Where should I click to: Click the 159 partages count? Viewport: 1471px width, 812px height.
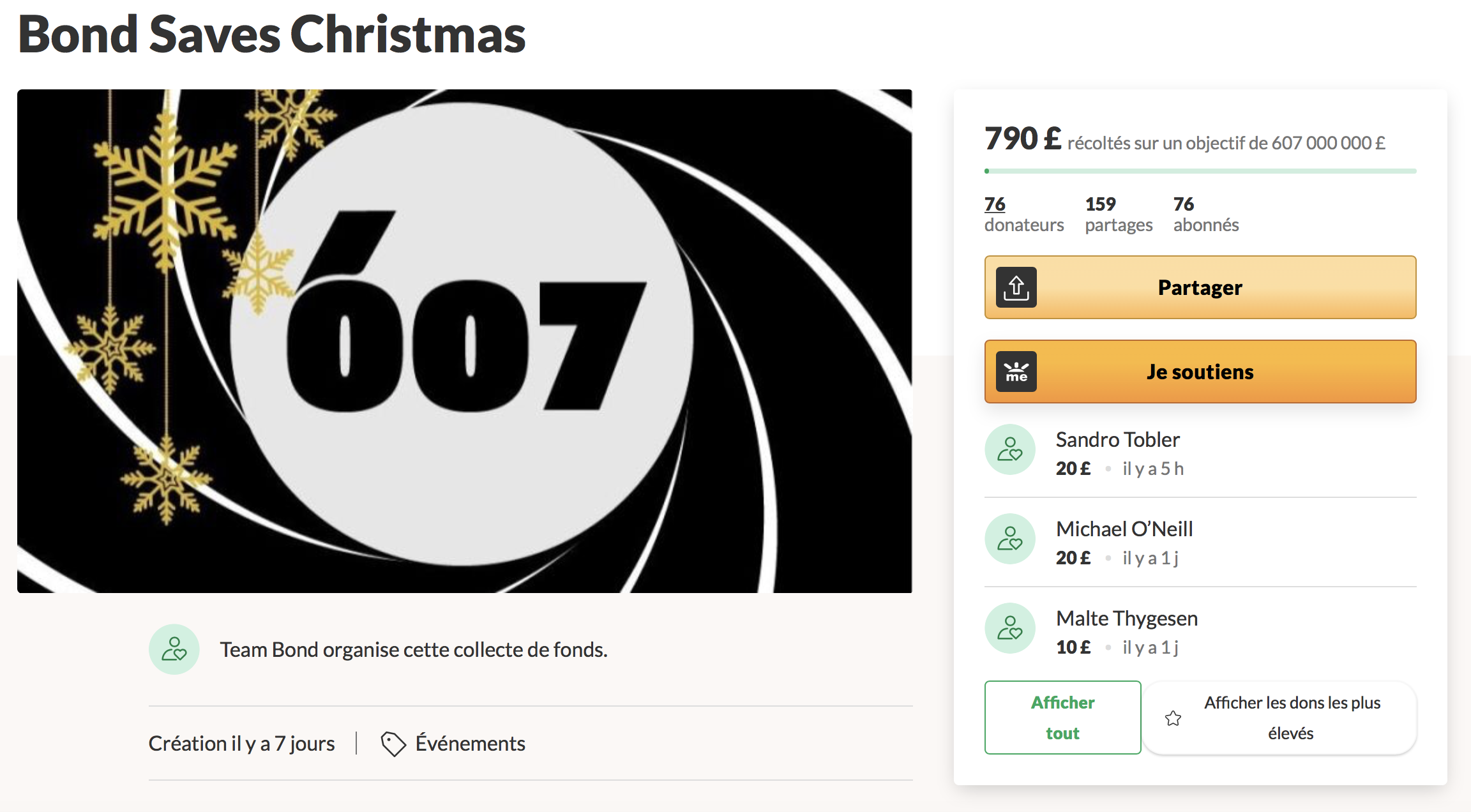(x=1119, y=214)
